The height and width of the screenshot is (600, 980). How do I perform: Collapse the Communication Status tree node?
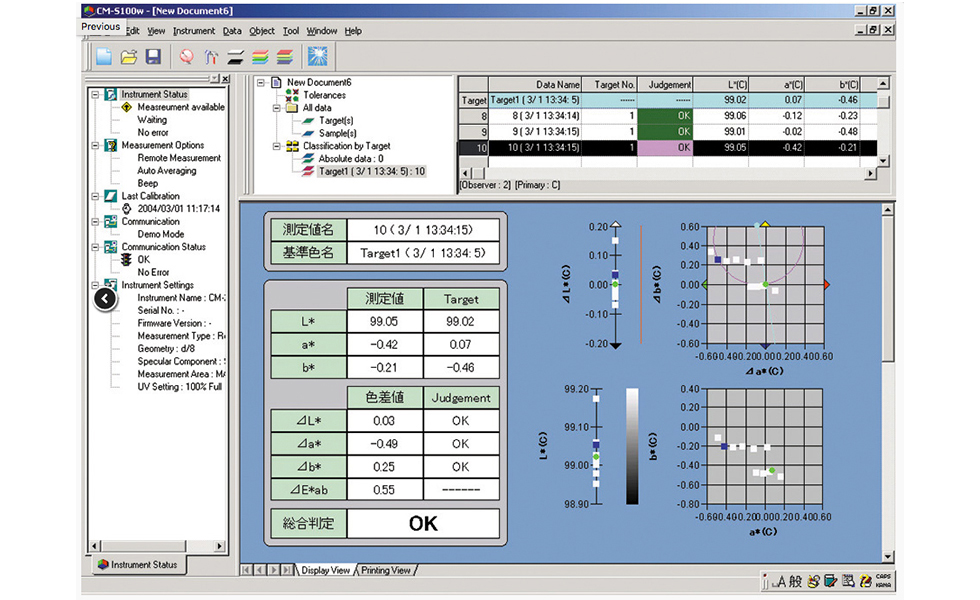coord(95,247)
